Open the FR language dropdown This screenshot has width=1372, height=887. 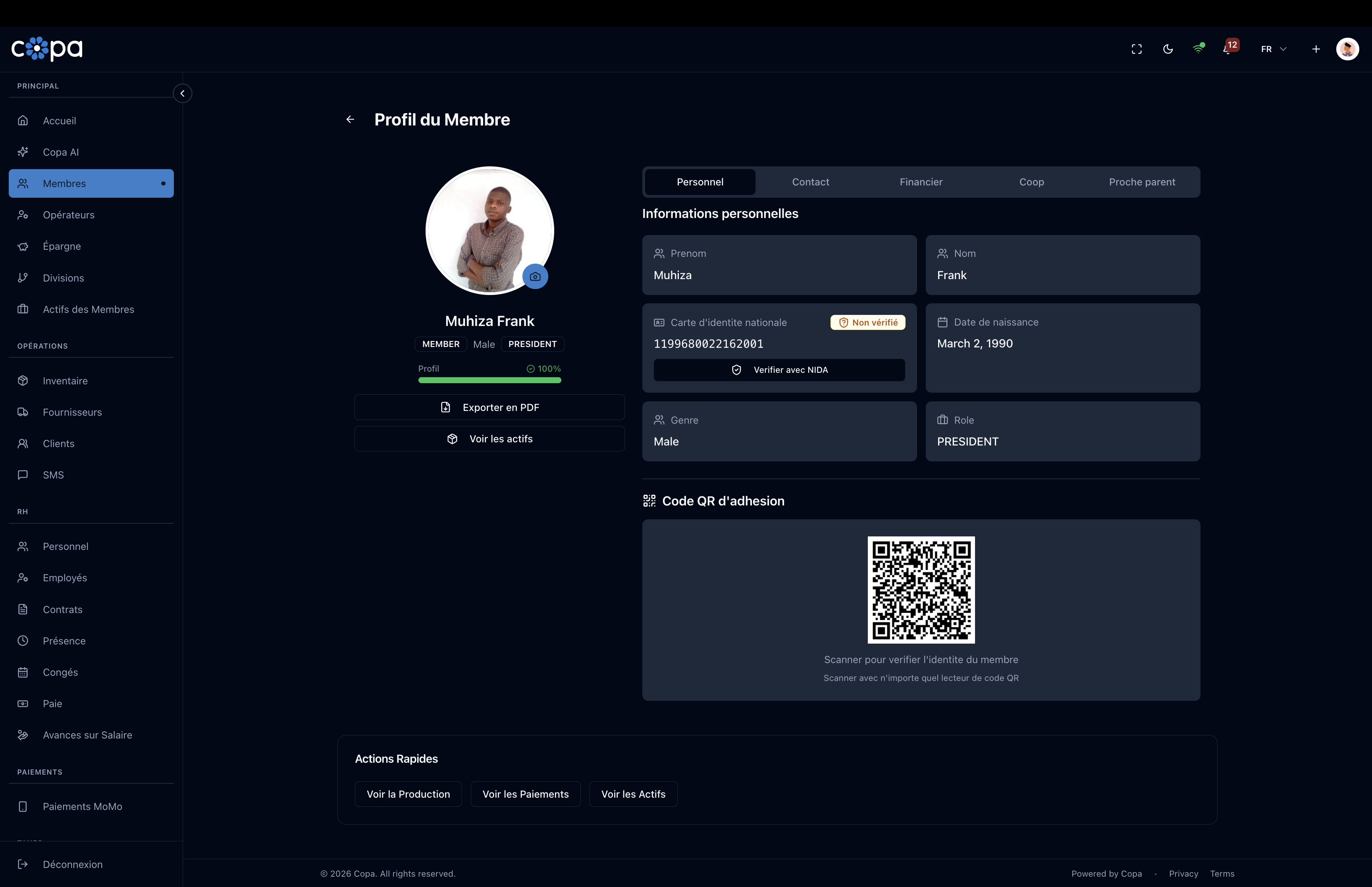1273,49
